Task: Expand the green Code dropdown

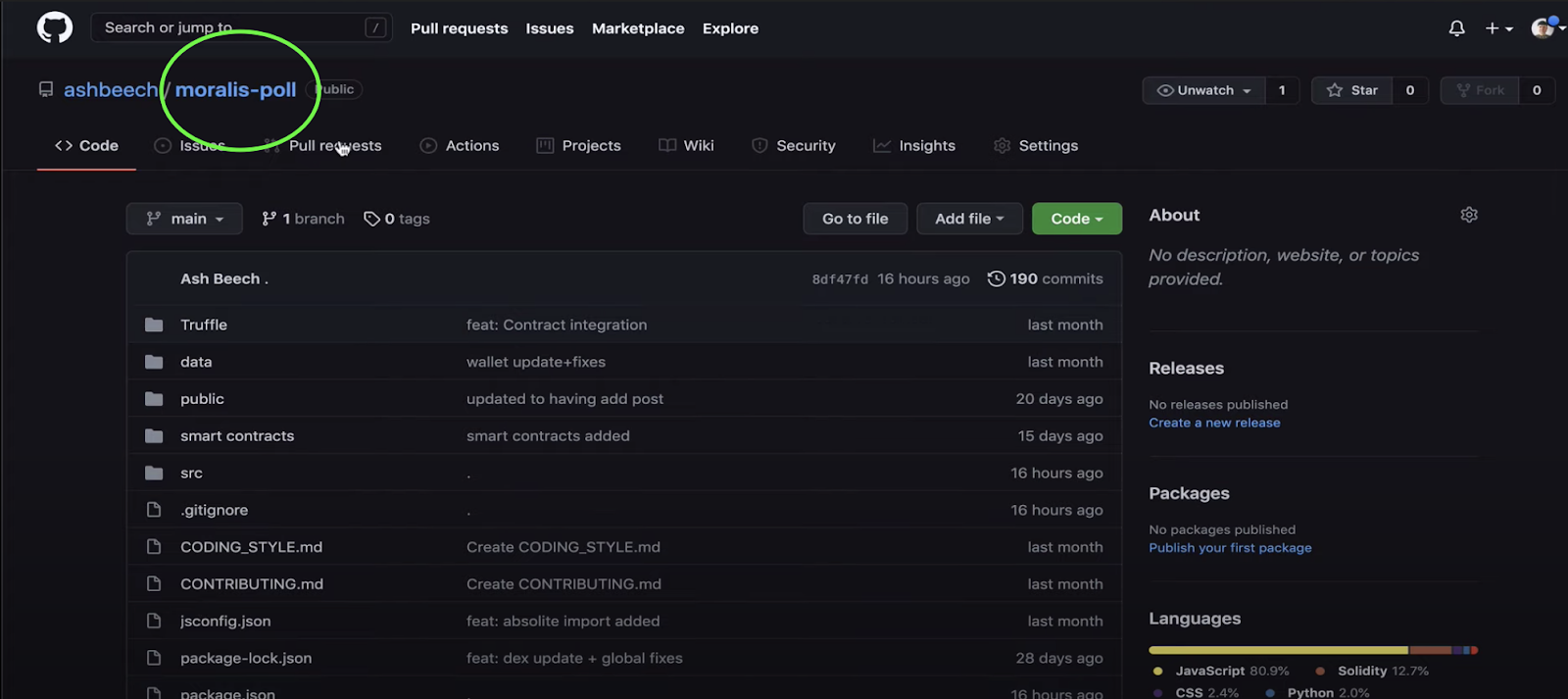Action: click(x=1076, y=219)
